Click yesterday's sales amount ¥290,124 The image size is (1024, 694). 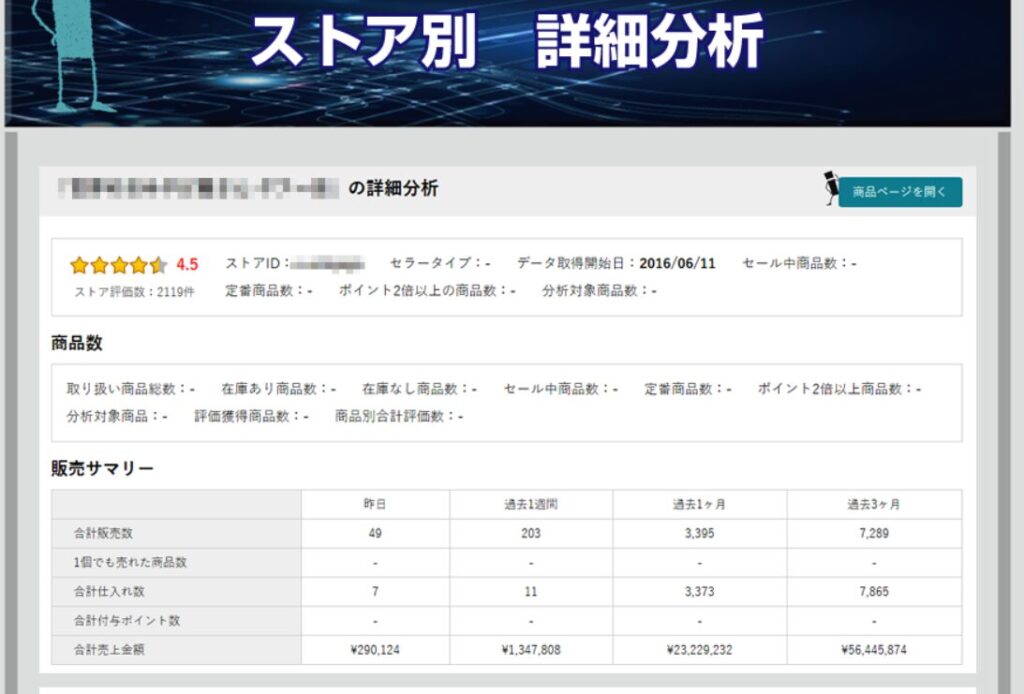click(375, 650)
